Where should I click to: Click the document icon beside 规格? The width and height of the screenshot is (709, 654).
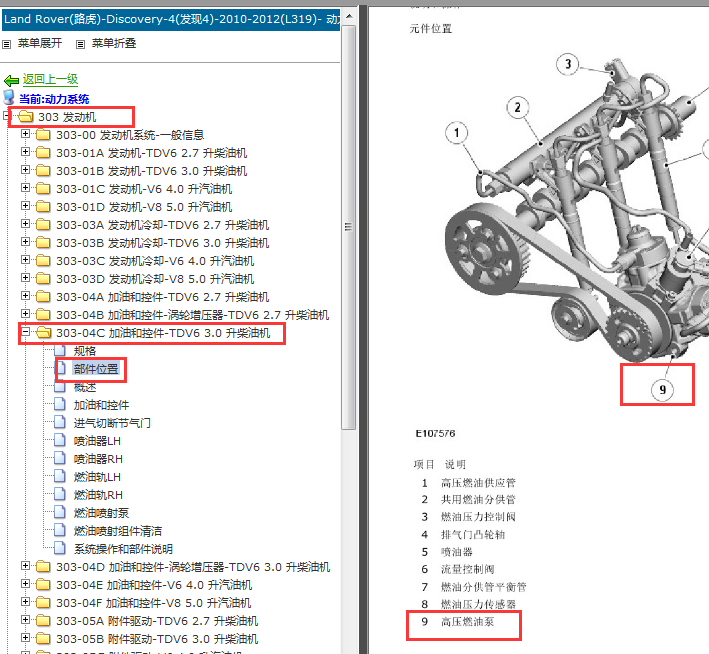click(x=60, y=351)
